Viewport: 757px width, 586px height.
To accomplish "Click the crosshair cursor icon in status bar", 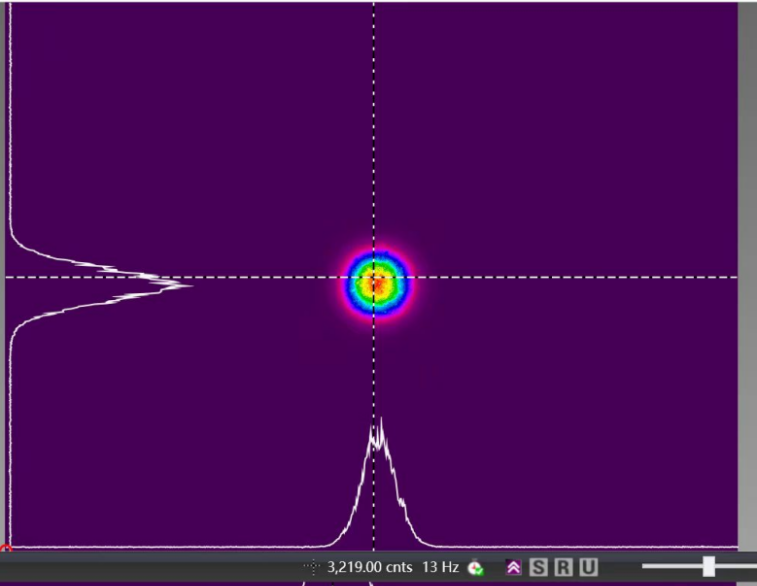I will click(311, 567).
